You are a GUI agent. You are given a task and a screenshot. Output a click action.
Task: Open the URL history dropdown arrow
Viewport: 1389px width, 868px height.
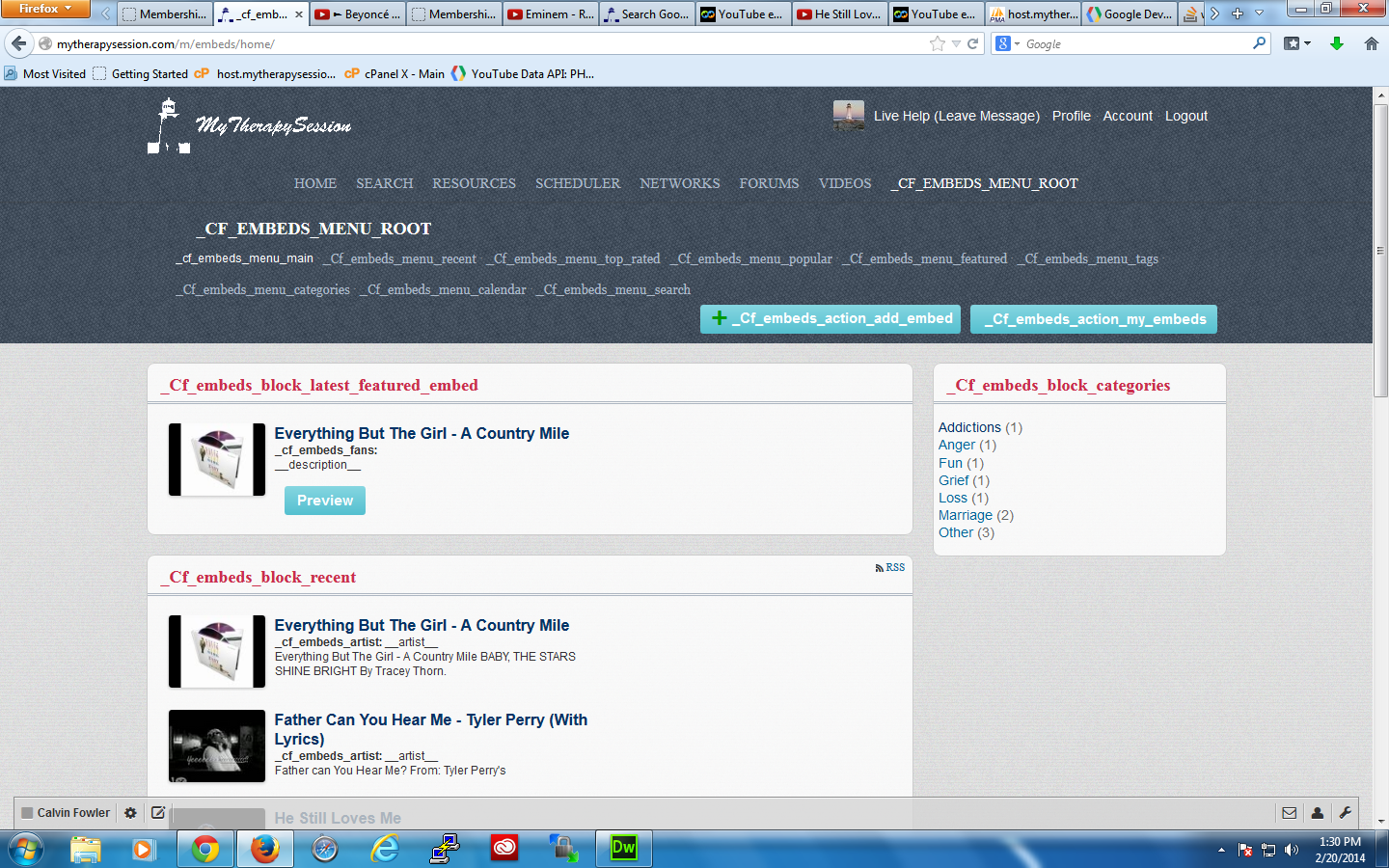(956, 43)
